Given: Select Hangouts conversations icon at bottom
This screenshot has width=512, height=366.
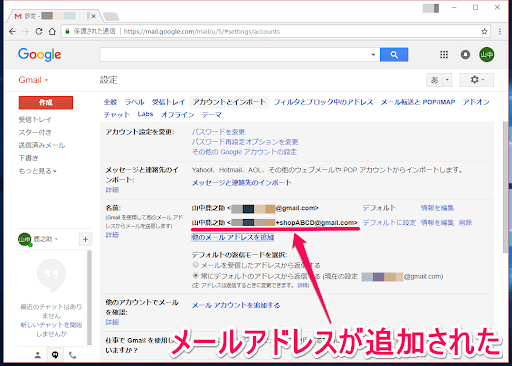Looking at the screenshot, I should tap(55, 355).
